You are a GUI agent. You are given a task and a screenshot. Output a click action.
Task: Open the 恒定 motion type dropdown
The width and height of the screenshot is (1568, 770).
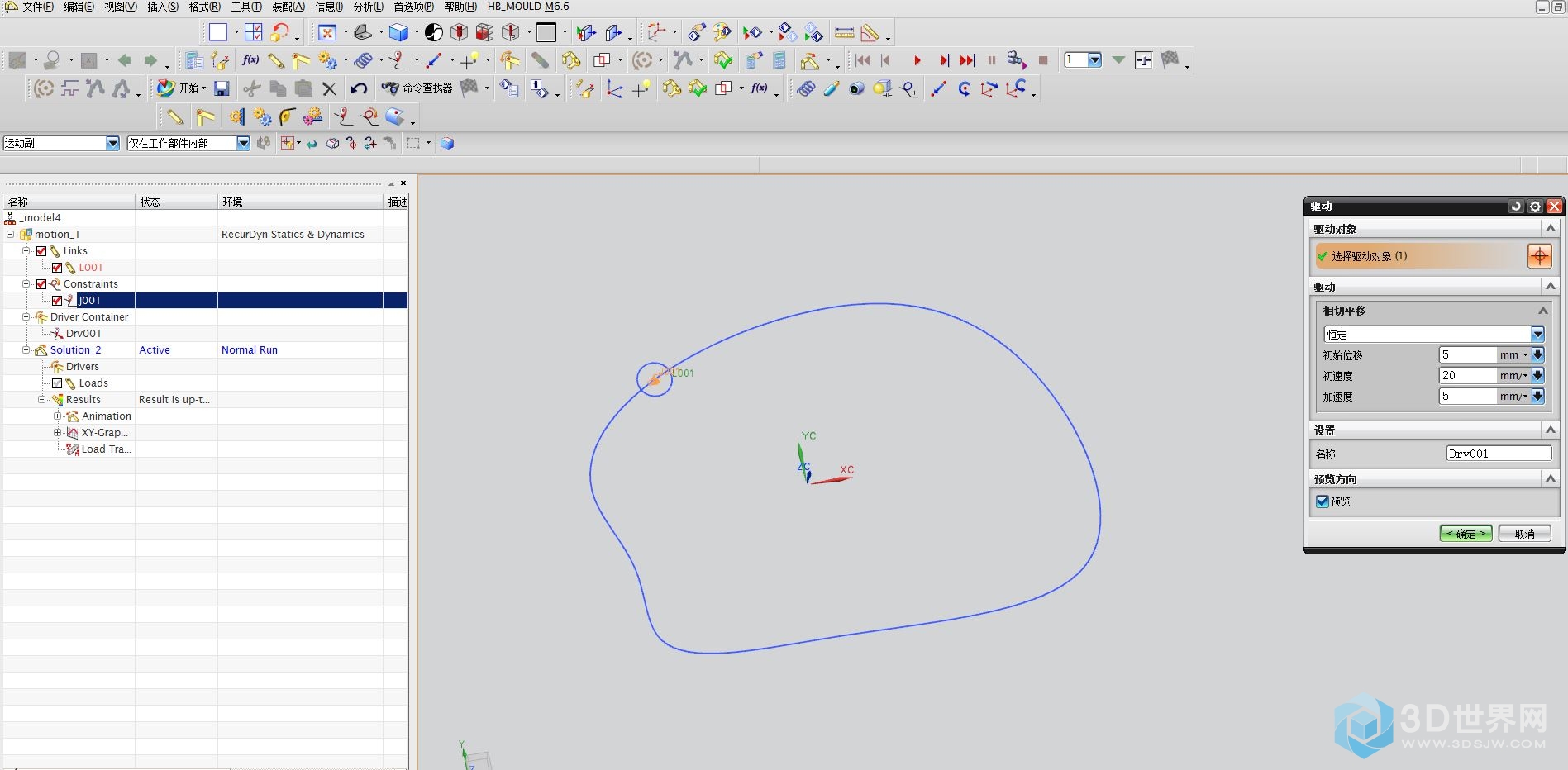pos(1537,335)
